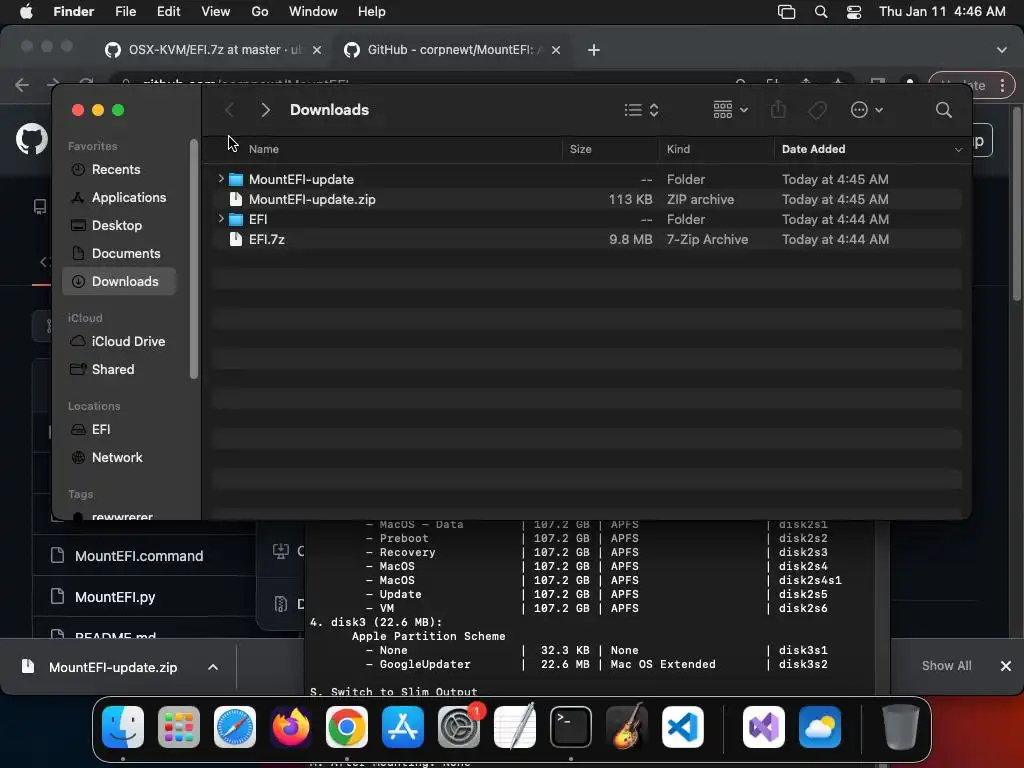
Task: Select EFI volume under Locations
Action: [x=101, y=430]
